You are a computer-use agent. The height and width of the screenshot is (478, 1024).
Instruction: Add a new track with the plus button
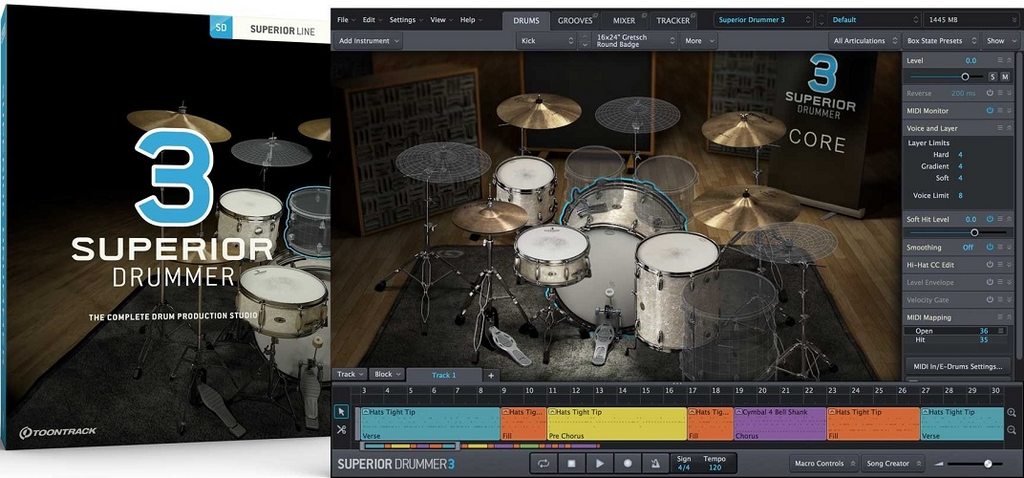click(x=490, y=375)
